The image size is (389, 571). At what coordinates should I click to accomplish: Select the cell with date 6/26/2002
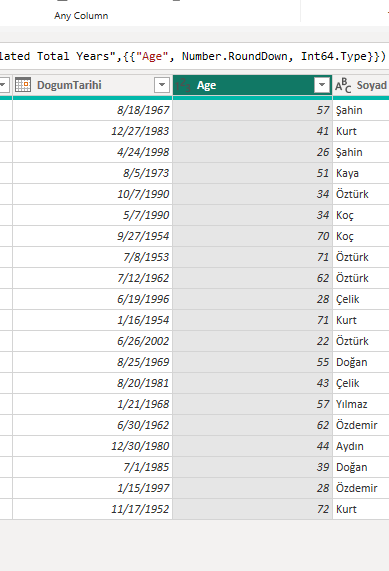93,341
